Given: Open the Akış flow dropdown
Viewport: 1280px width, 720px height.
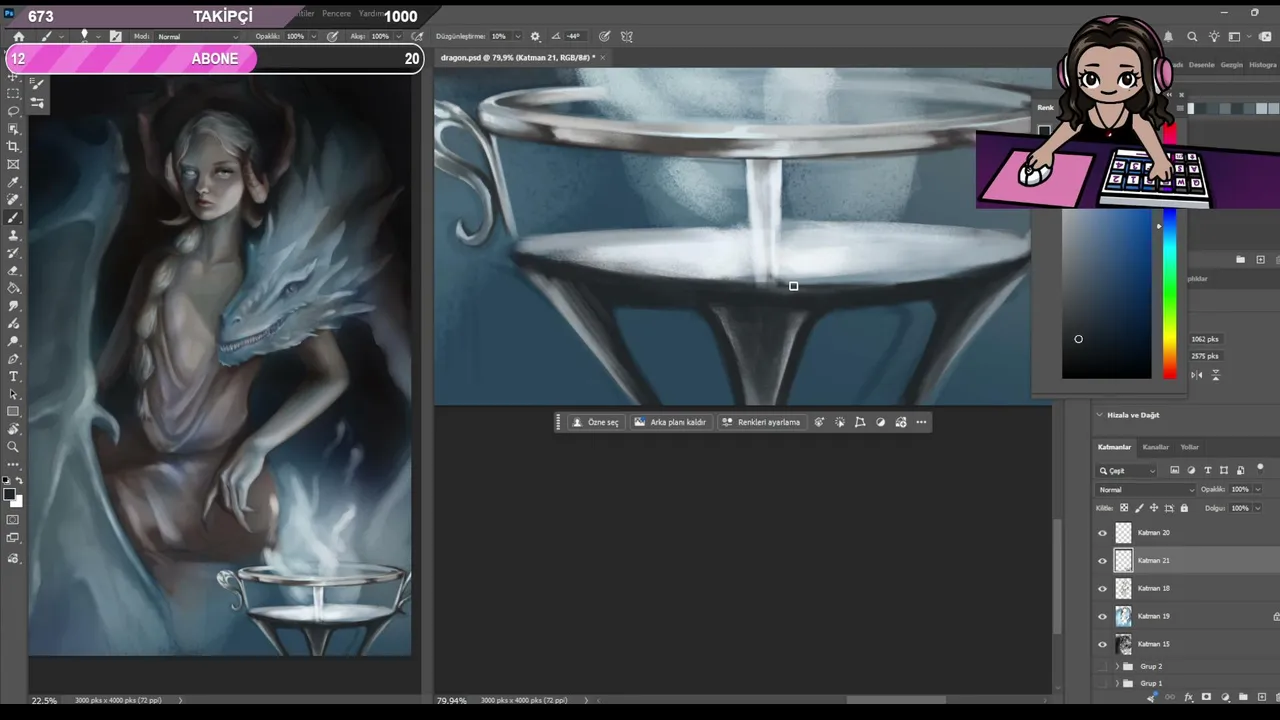Looking at the screenshot, I should pyautogui.click(x=399, y=37).
